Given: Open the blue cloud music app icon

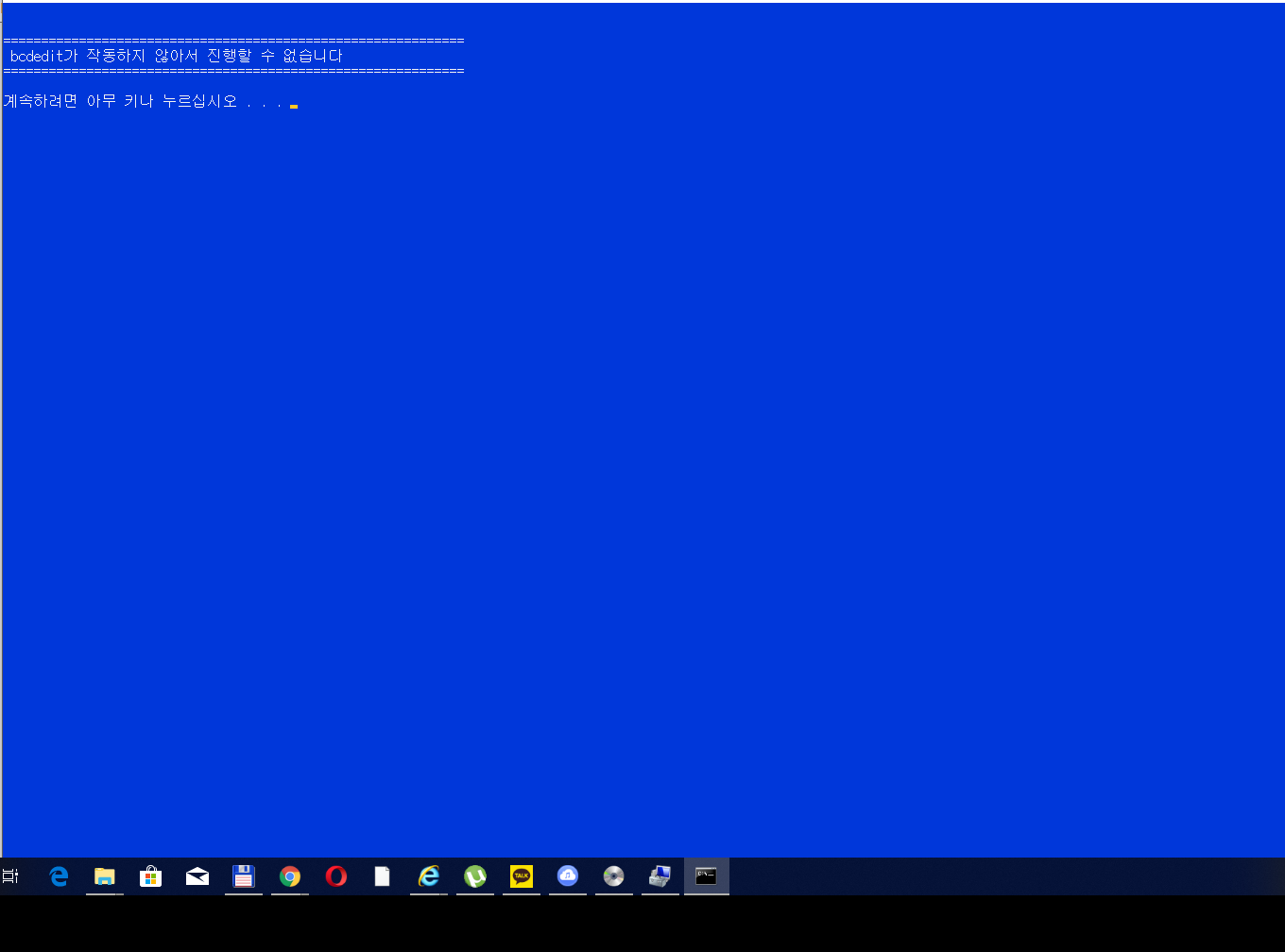Looking at the screenshot, I should (568, 876).
